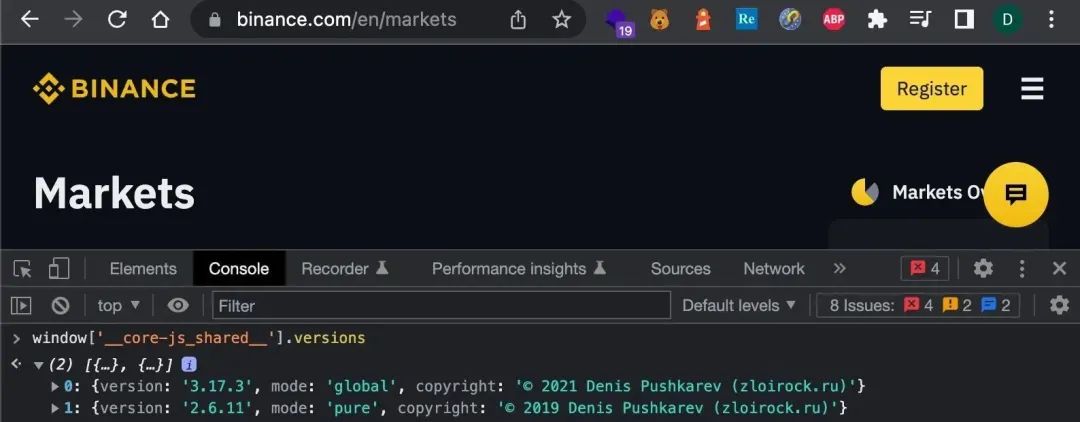Screen dimensions: 1080x422
Task: Expand entry 0 with version 3.17.3
Action: 55,386
